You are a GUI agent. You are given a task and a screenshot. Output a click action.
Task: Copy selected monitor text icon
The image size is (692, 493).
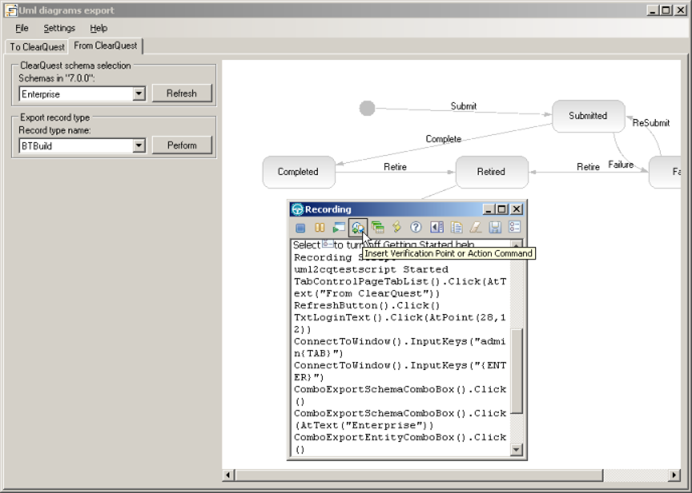(x=456, y=227)
